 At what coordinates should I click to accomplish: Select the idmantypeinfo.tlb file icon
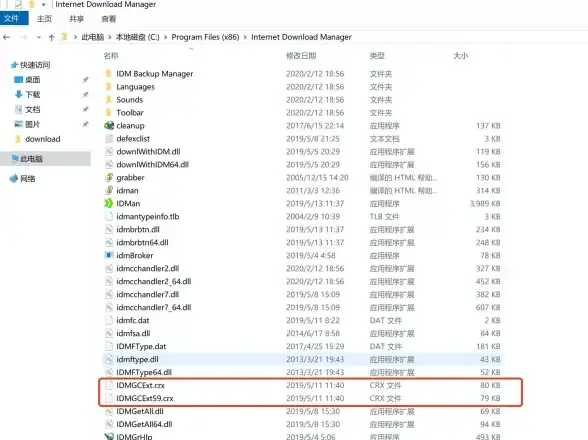tap(109, 216)
